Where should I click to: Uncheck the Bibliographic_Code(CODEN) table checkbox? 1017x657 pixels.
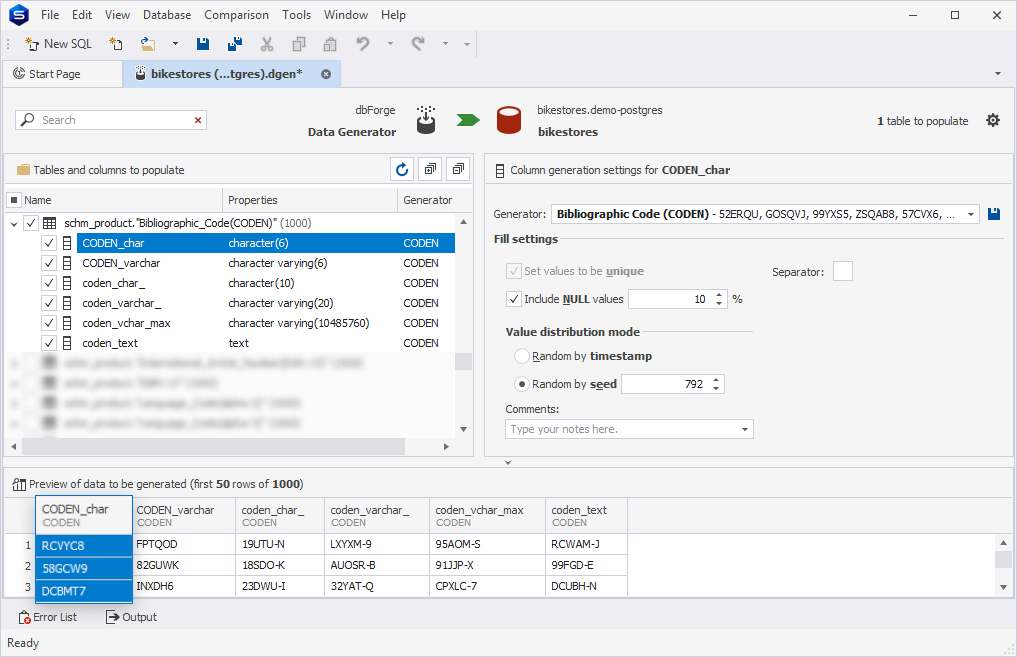(30, 223)
